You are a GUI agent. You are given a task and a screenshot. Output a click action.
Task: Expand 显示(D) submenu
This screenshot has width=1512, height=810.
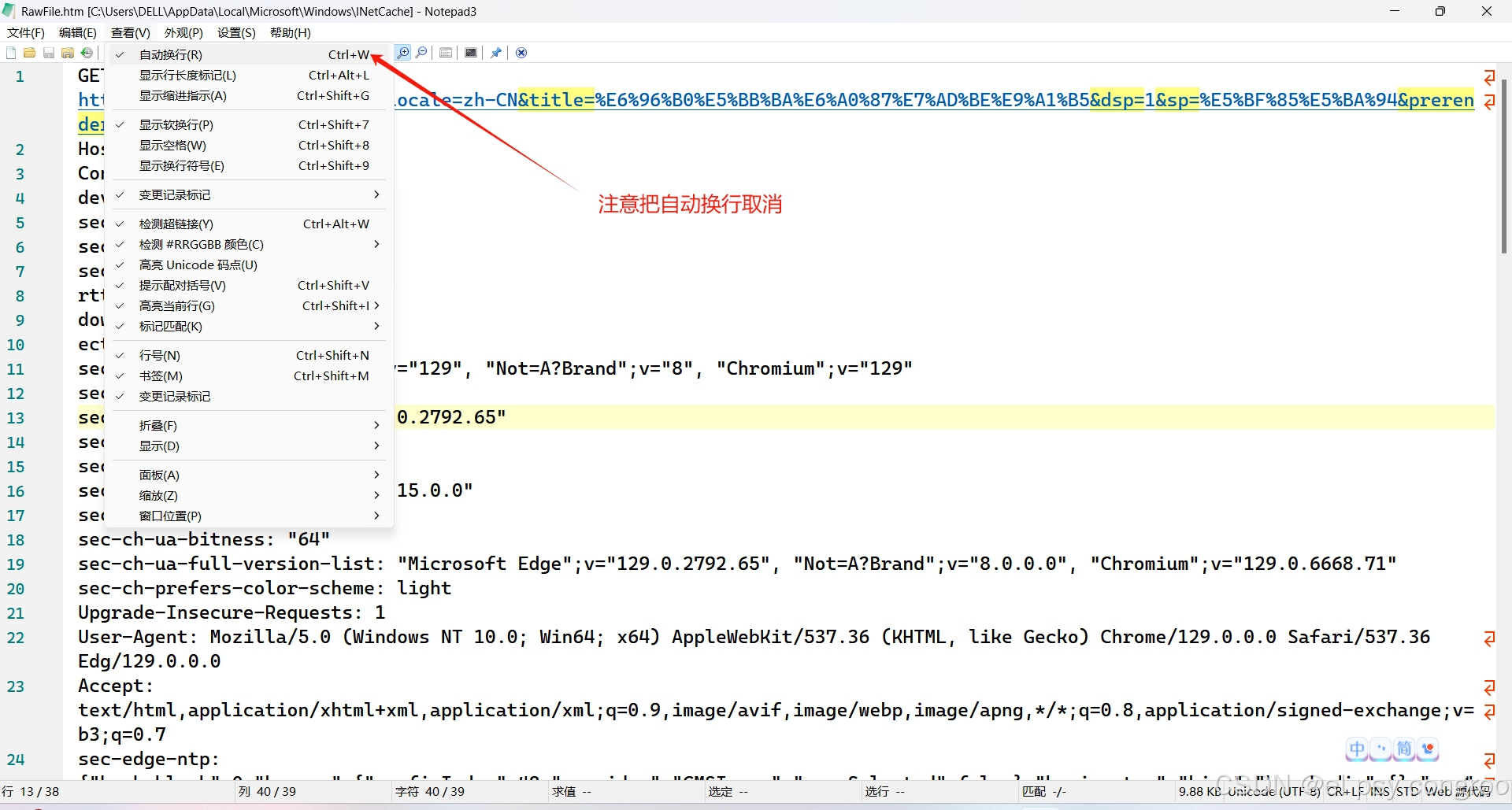point(249,446)
